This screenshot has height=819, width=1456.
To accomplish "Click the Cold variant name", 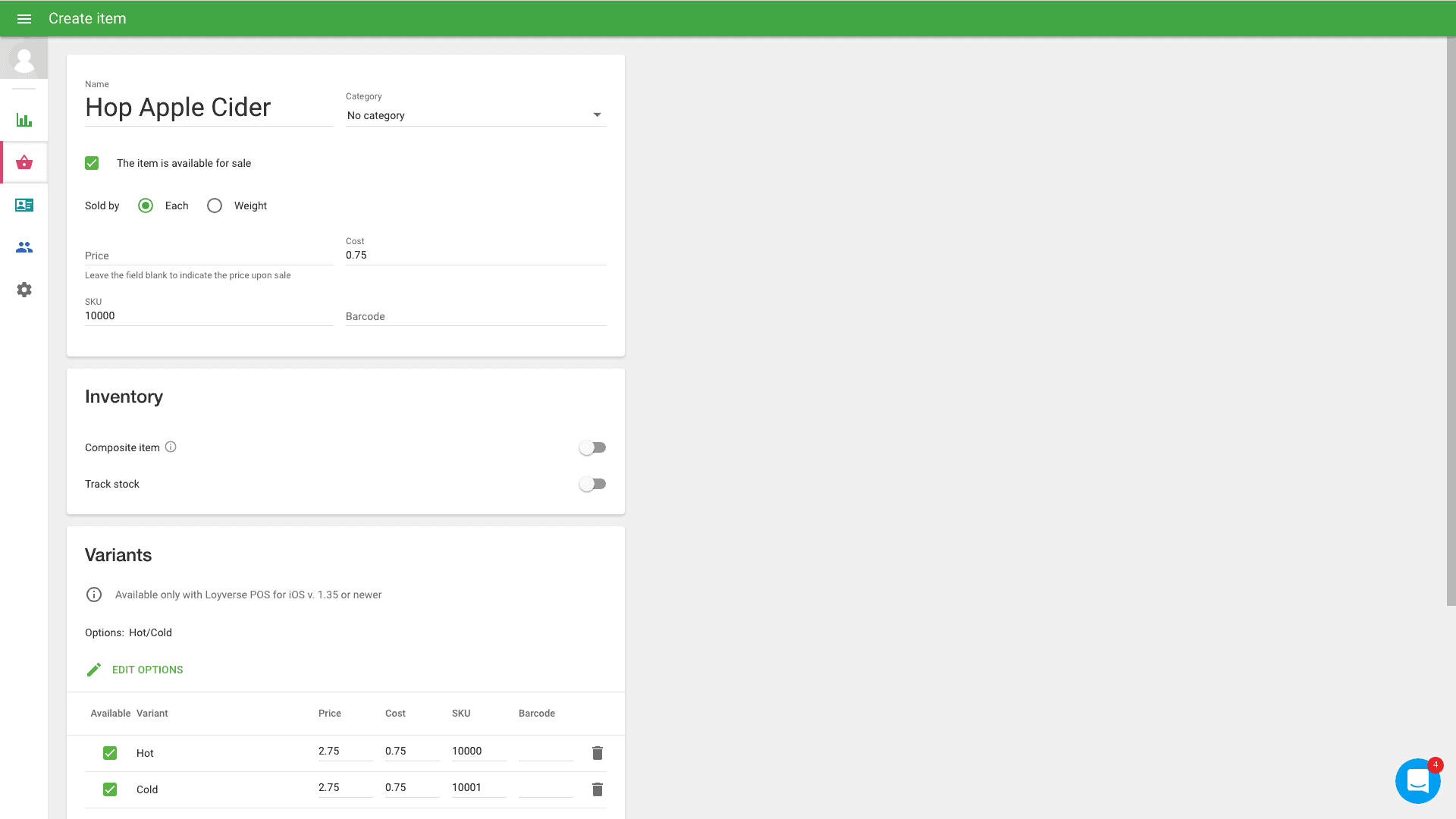I will point(147,789).
